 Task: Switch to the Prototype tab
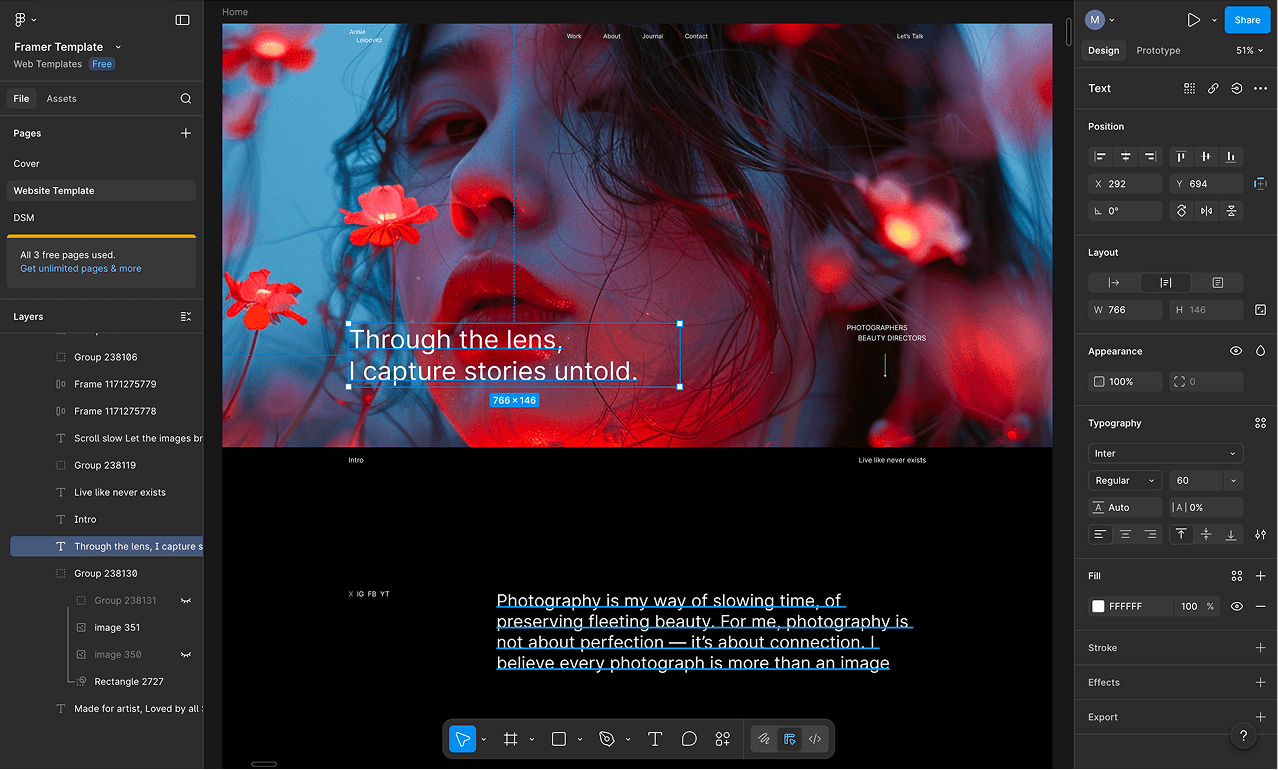(x=1158, y=50)
